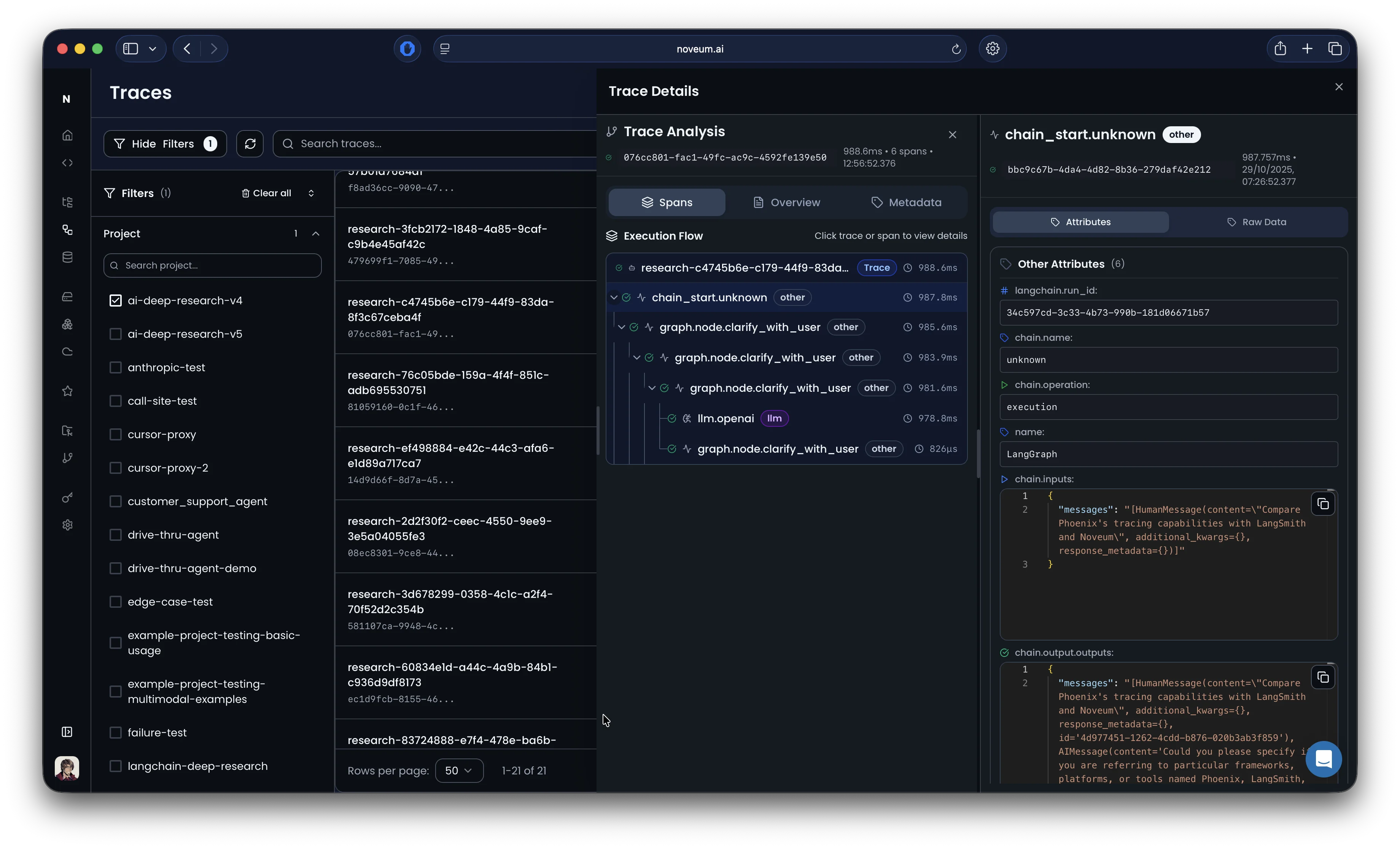This screenshot has height=849, width=1400.
Task: Collapse the chain_start.unknown span node
Action: [x=614, y=297]
